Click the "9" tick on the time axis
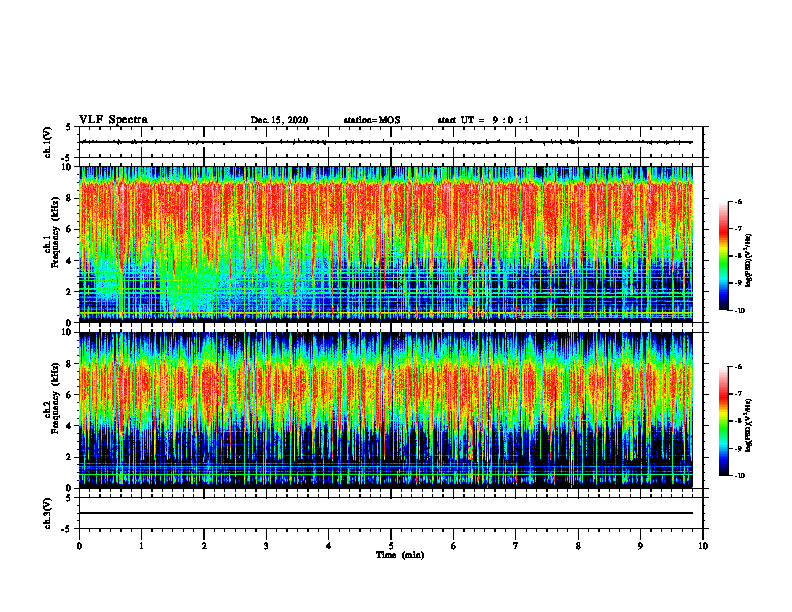 tap(640, 546)
